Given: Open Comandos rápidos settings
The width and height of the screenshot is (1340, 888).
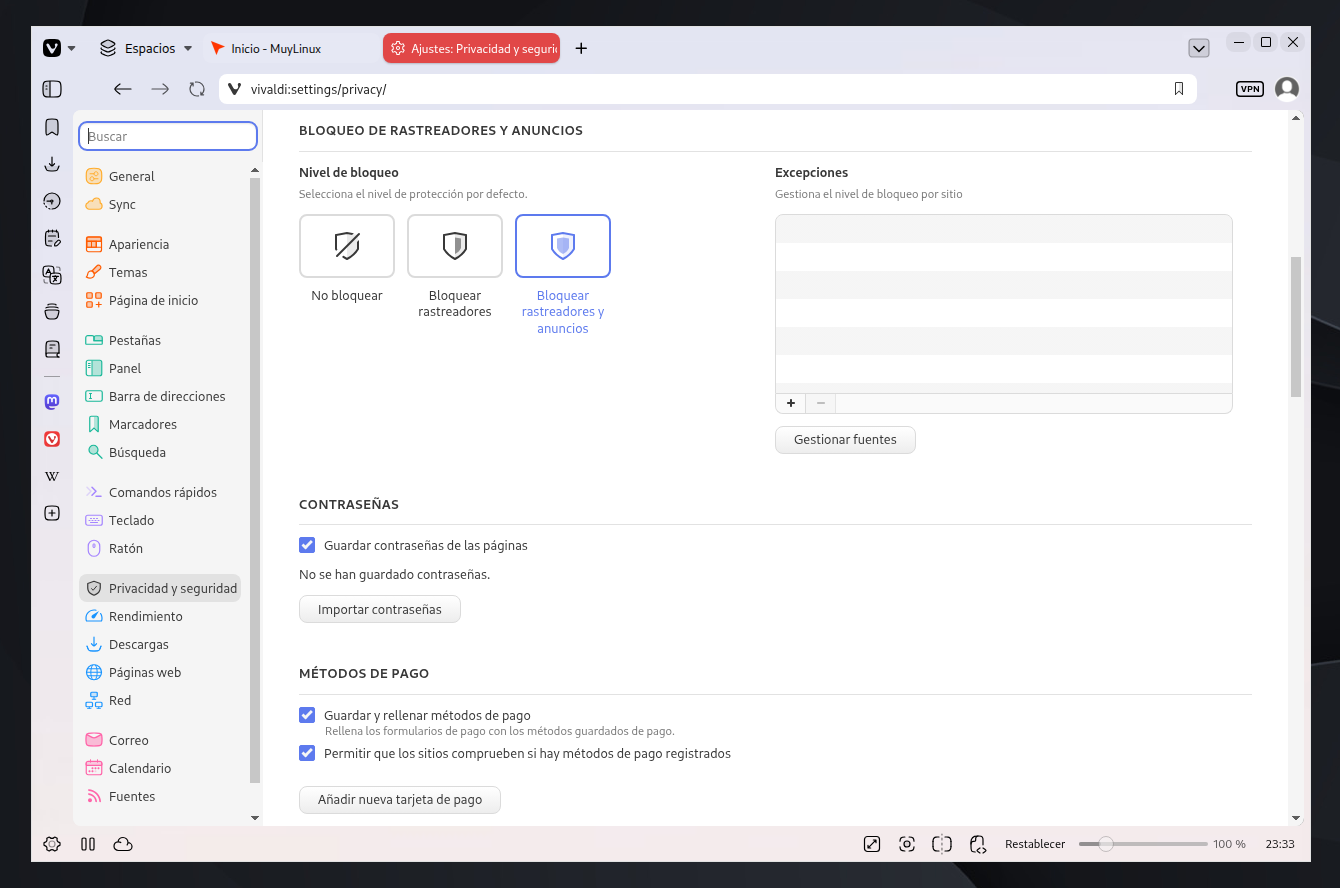Looking at the screenshot, I should 160,492.
